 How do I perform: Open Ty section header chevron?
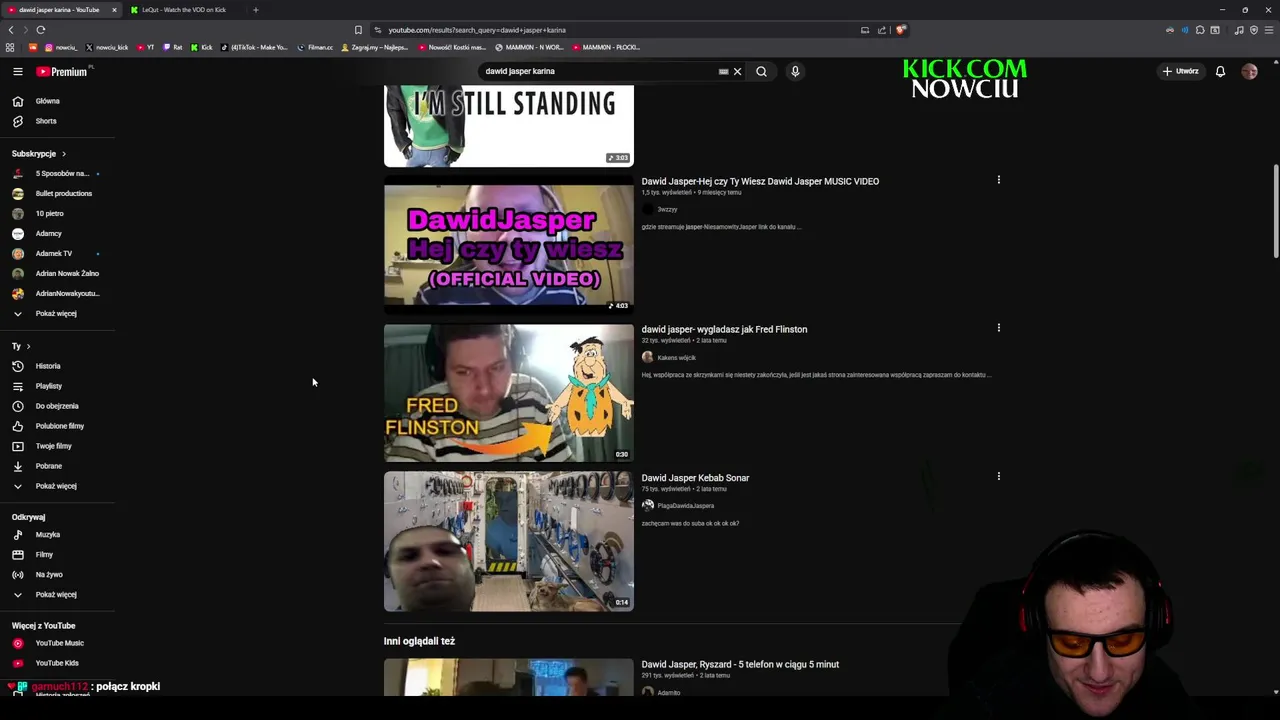click(x=21, y=346)
